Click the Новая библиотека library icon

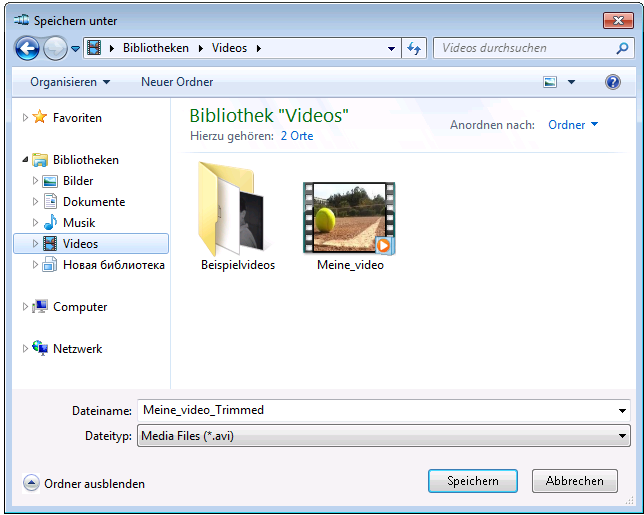point(50,264)
